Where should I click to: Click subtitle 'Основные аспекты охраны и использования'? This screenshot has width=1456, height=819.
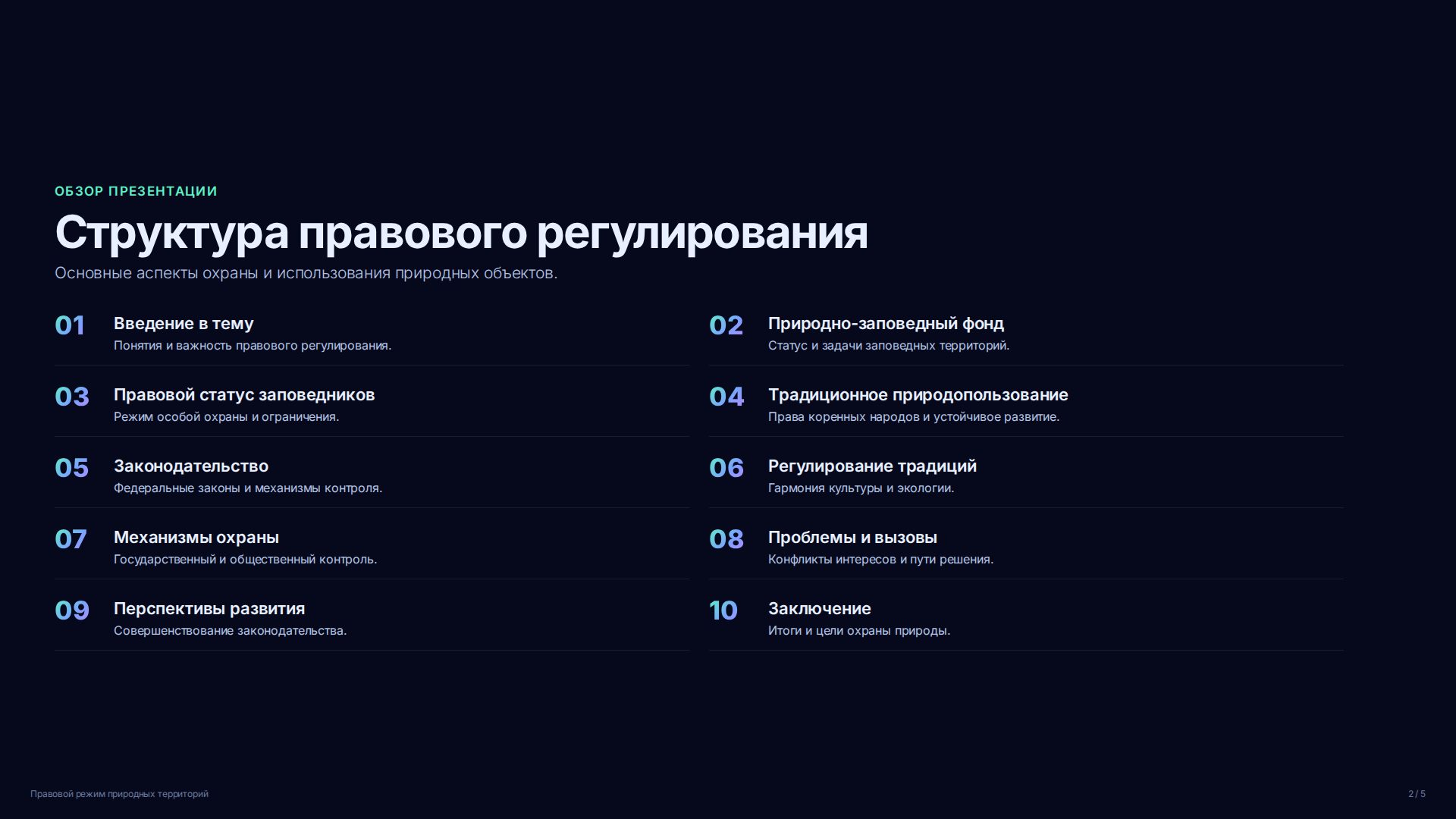[x=223, y=273]
